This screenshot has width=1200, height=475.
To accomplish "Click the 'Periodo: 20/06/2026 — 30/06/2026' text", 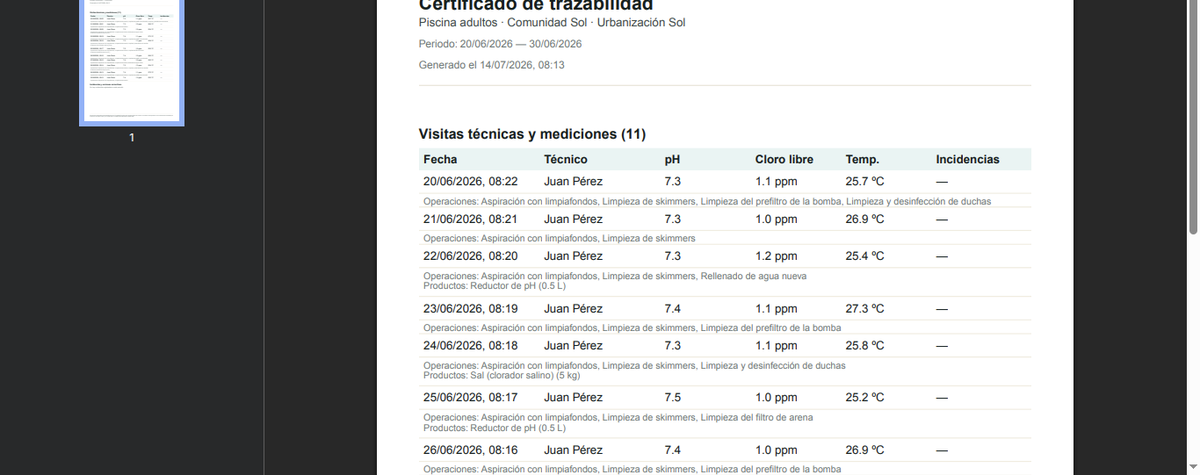I will click(x=500, y=44).
